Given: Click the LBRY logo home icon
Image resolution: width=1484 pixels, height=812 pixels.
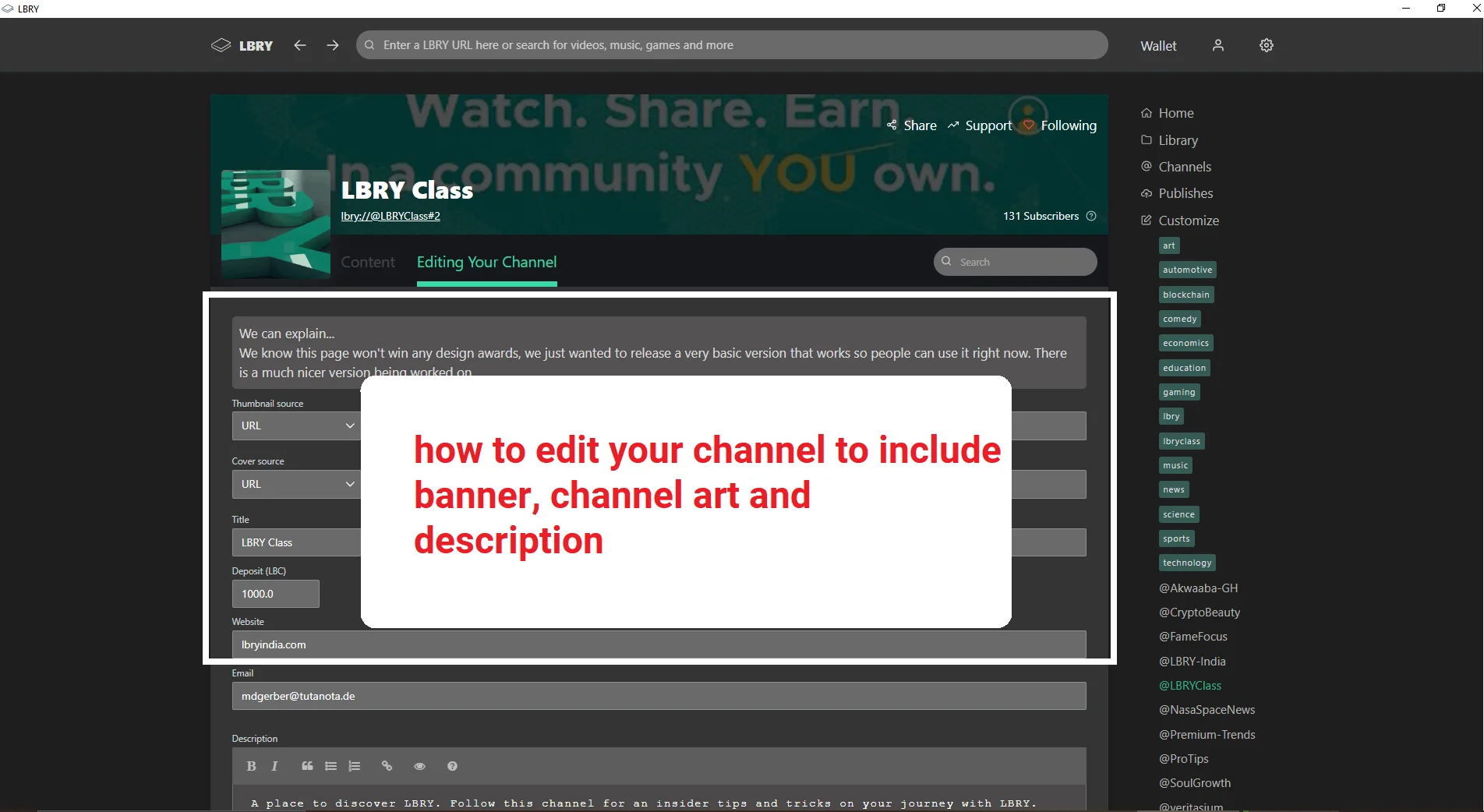Looking at the screenshot, I should 242,45.
